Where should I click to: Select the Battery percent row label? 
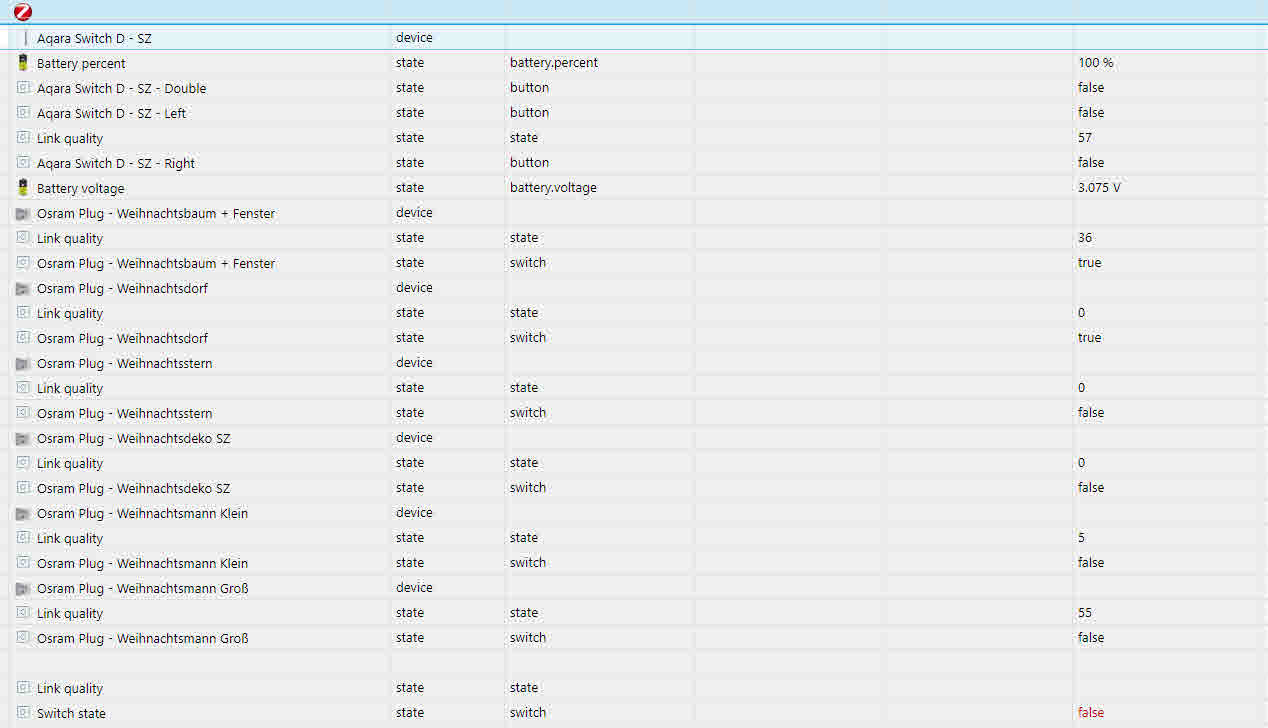point(81,63)
